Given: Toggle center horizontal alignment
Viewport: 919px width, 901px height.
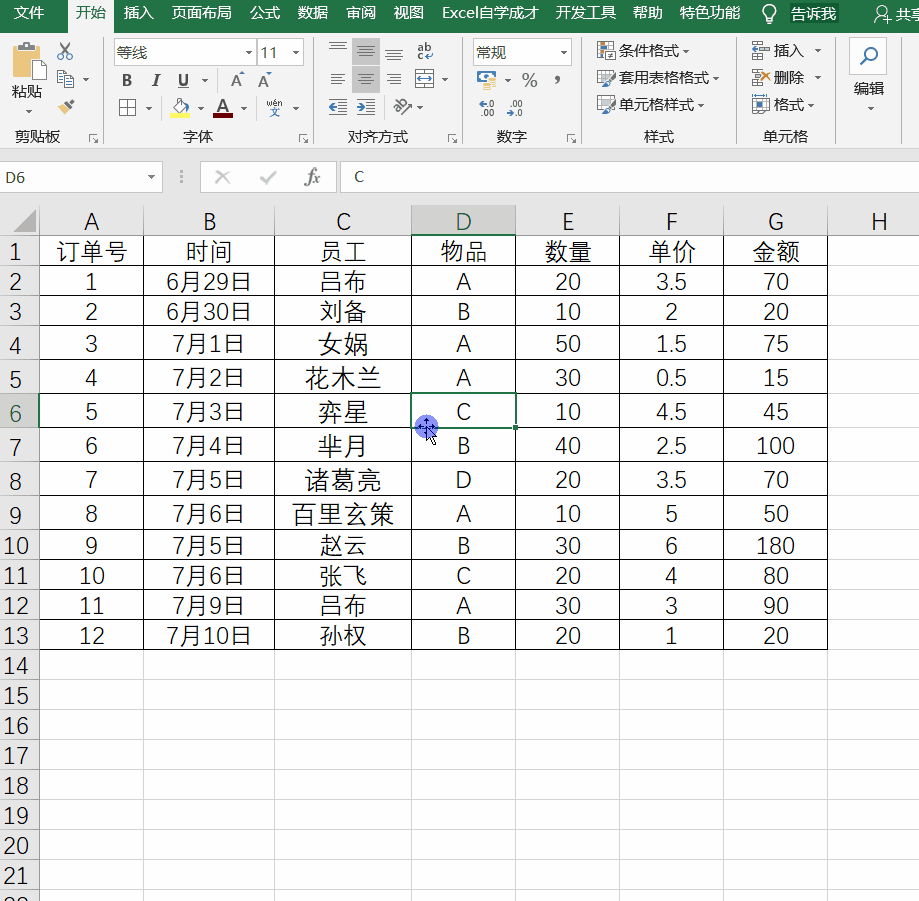Looking at the screenshot, I should [x=366, y=79].
